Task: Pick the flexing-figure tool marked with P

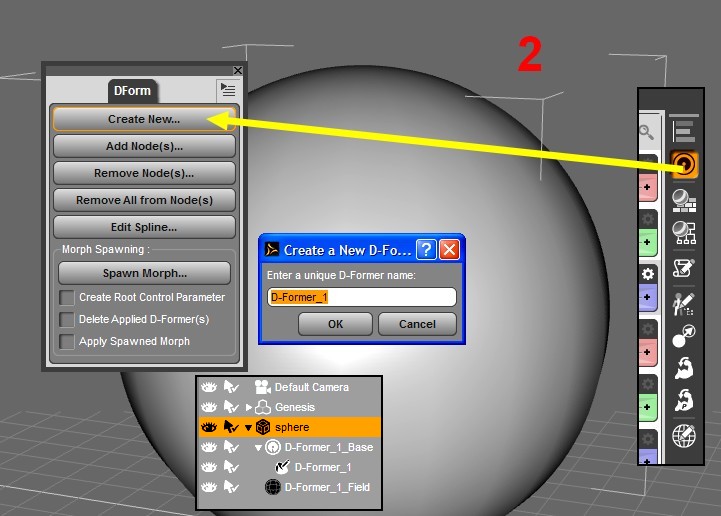Action: coord(684,400)
